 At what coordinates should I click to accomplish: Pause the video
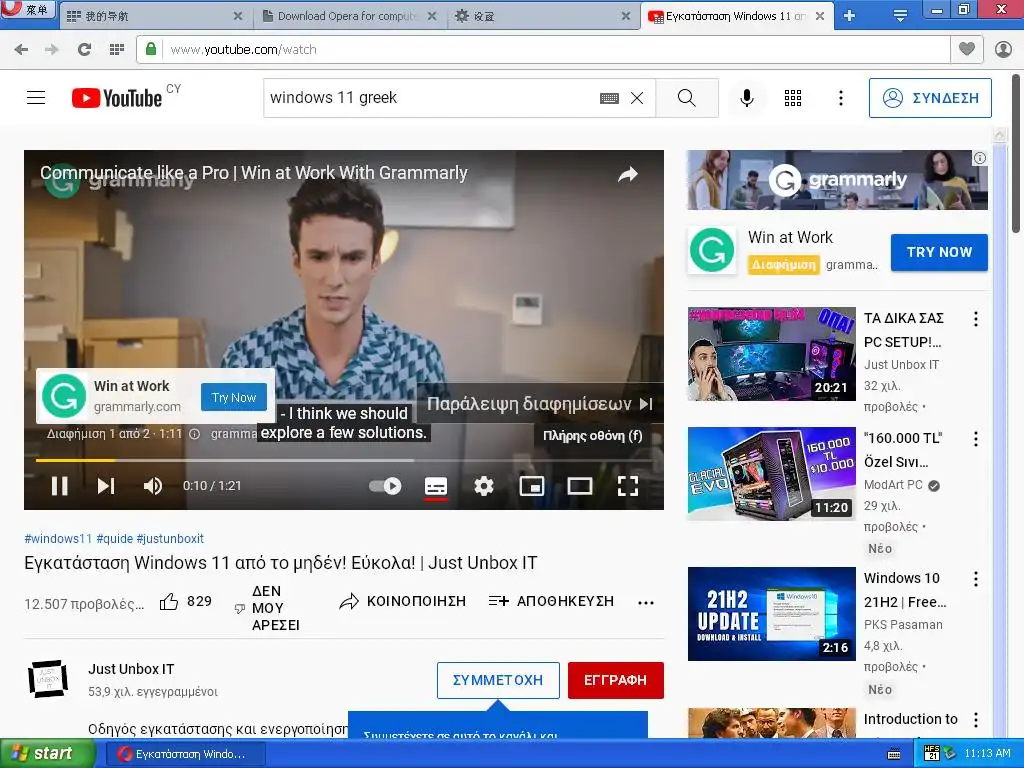[x=59, y=486]
